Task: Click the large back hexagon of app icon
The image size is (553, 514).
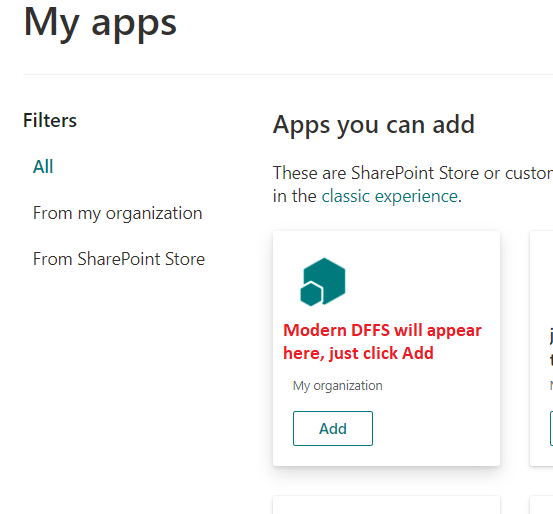Action: point(326,277)
